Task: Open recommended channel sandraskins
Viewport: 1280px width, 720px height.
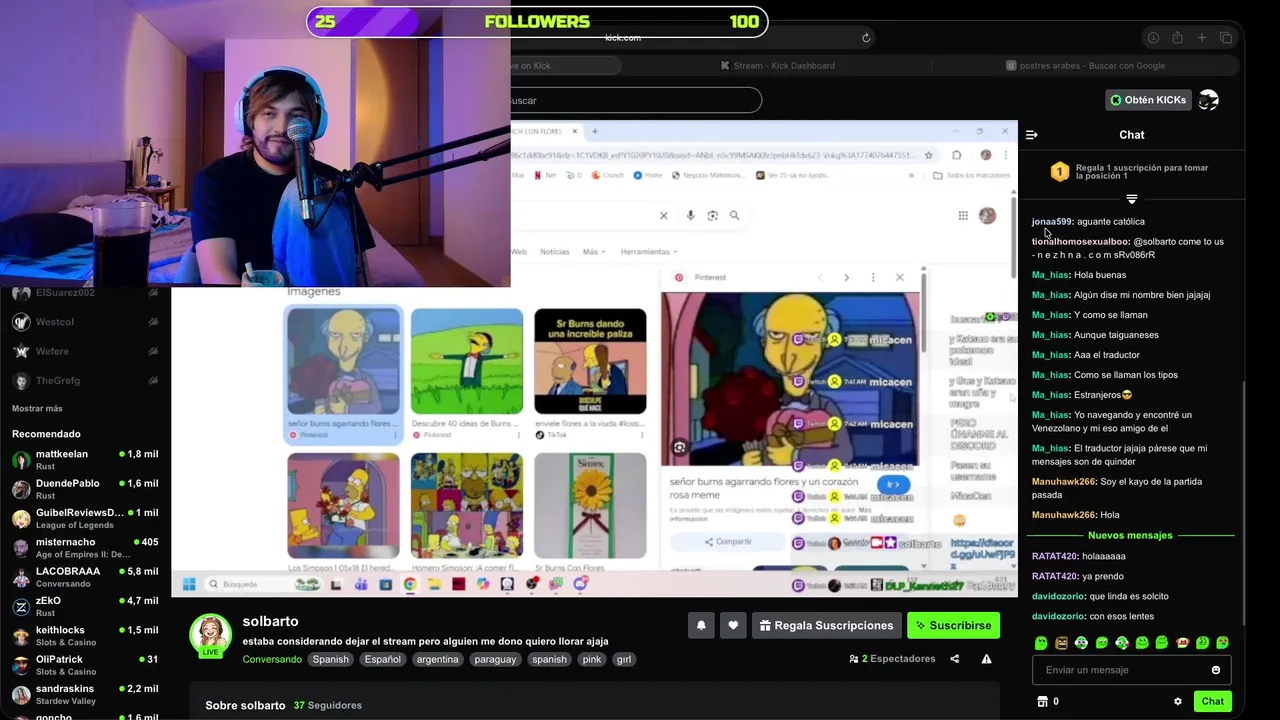Action: tap(85, 694)
